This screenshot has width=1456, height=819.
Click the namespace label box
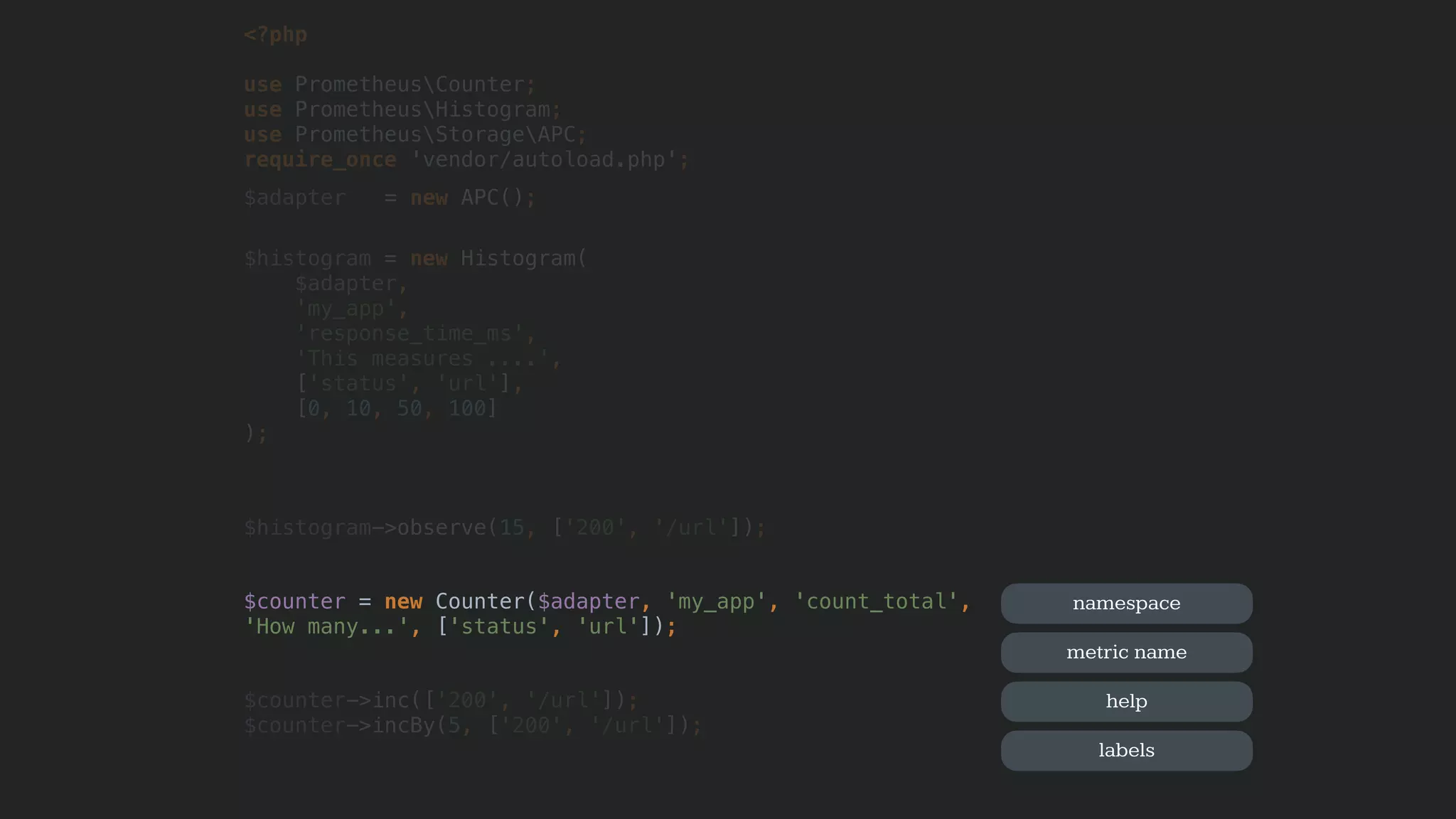coord(1126,604)
